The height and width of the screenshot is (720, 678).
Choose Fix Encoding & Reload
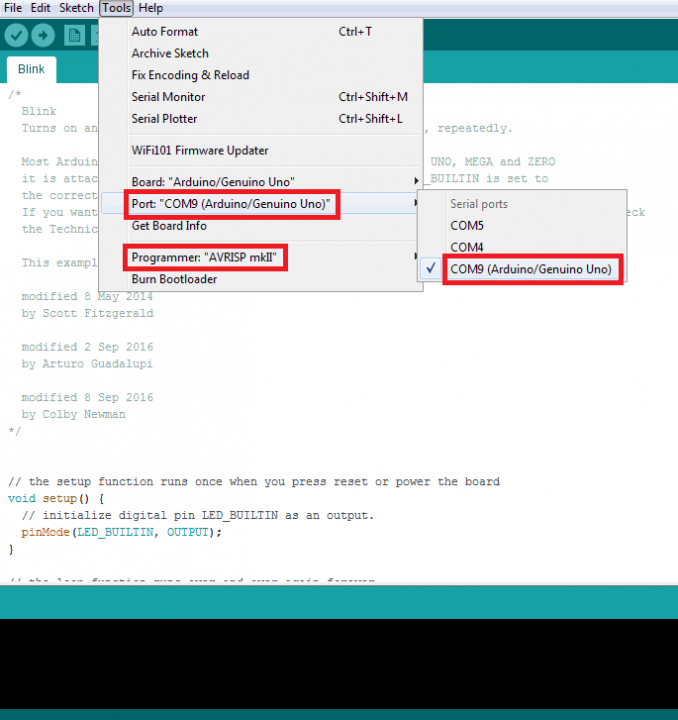click(x=261, y=75)
